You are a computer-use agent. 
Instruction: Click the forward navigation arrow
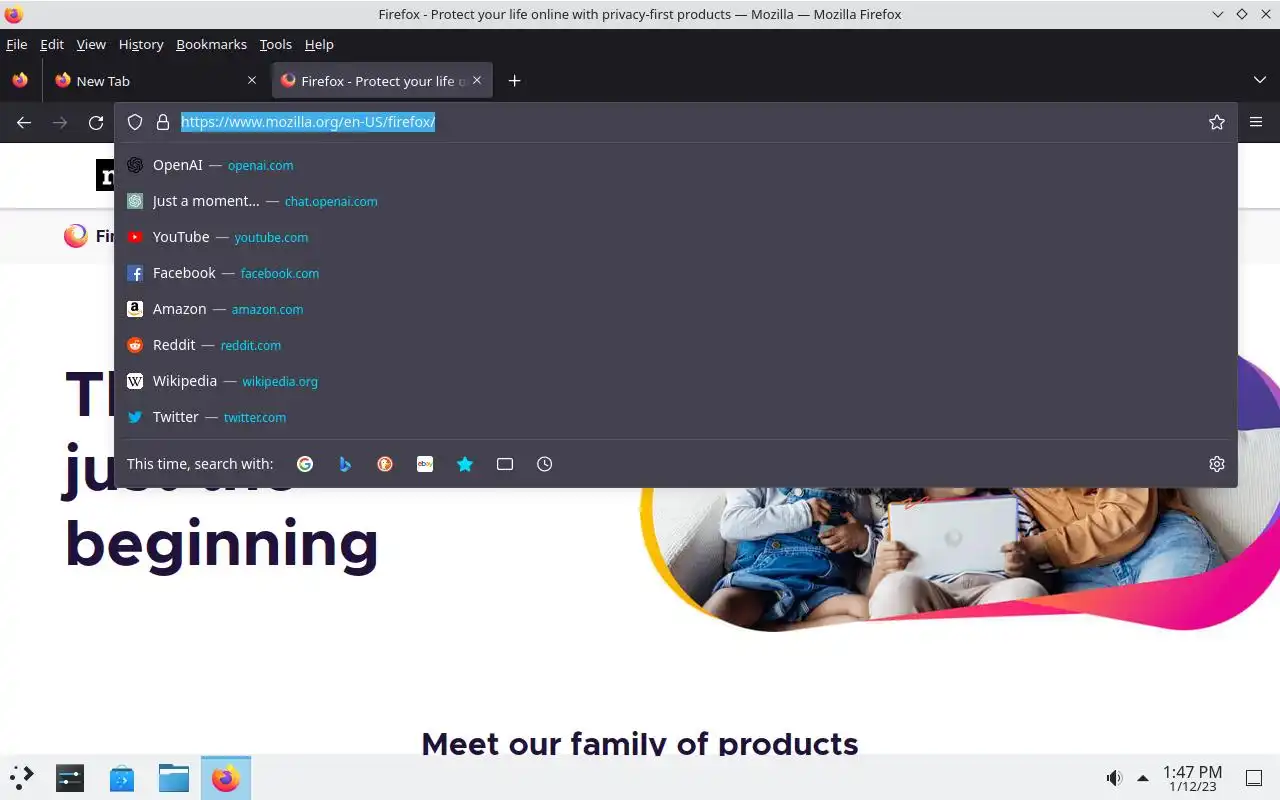[60, 122]
